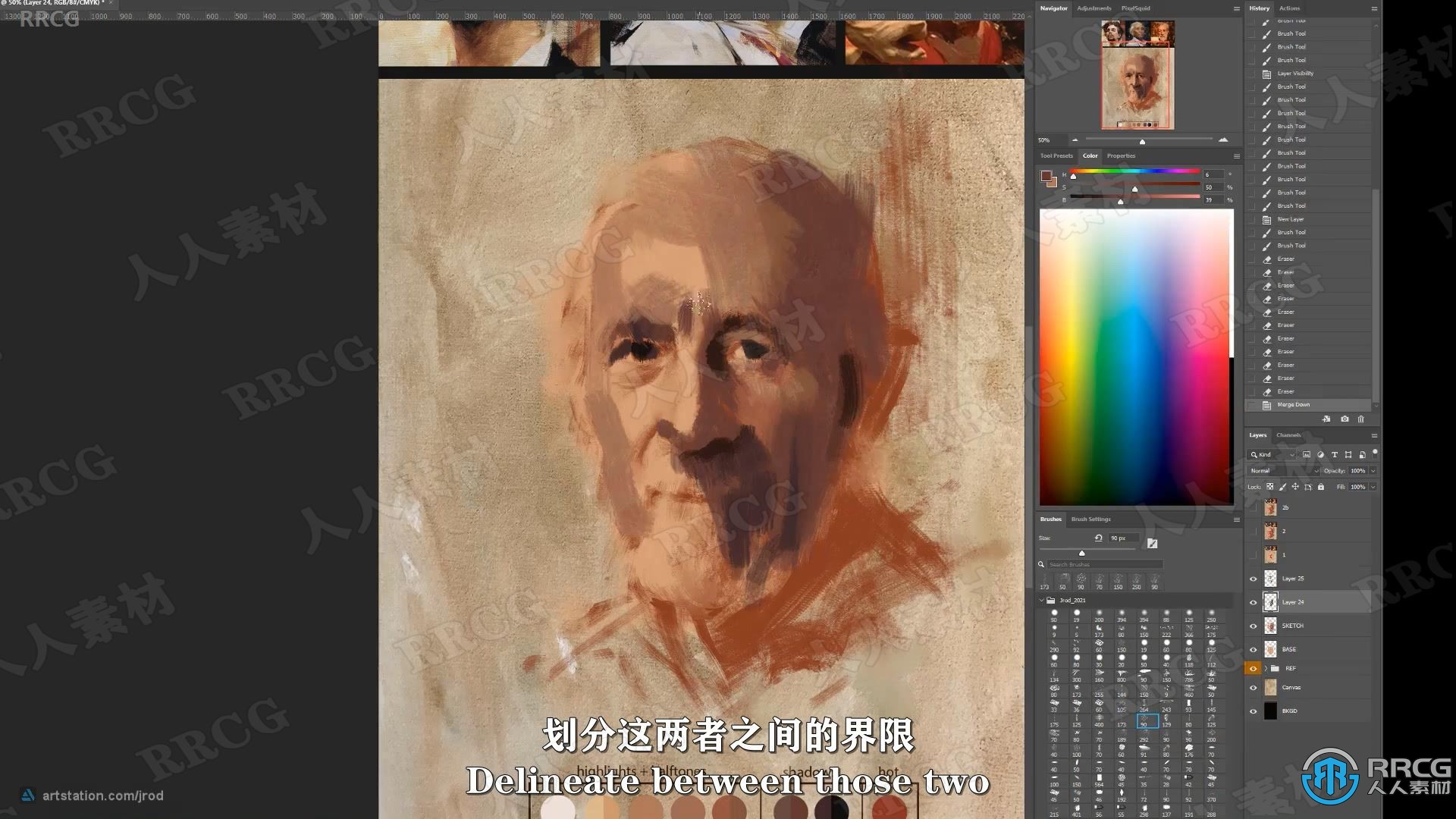Select the Merge Down history state
The width and height of the screenshot is (1456, 819).
(1308, 405)
